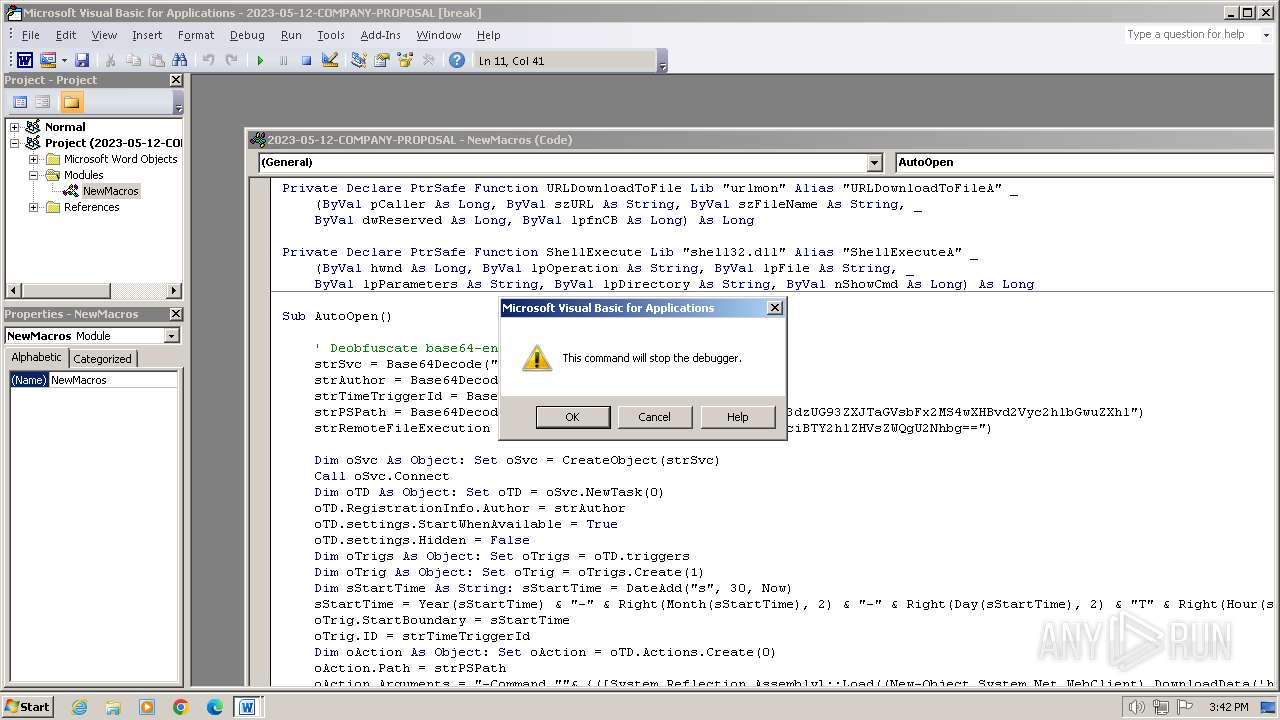Click the Save icon in toolbar

pos(82,61)
